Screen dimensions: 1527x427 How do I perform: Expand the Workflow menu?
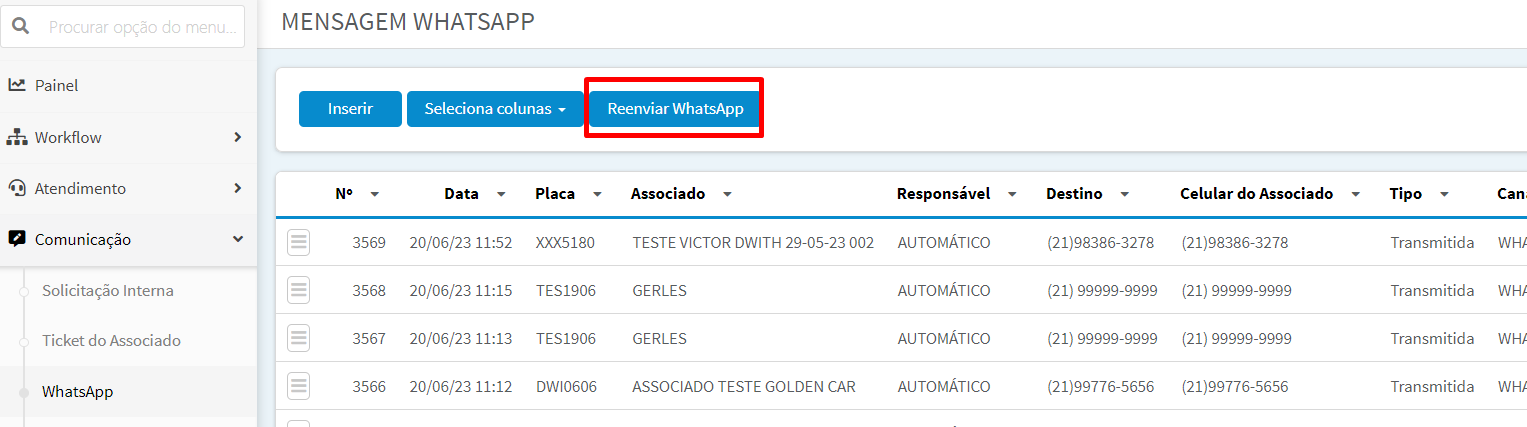128,137
